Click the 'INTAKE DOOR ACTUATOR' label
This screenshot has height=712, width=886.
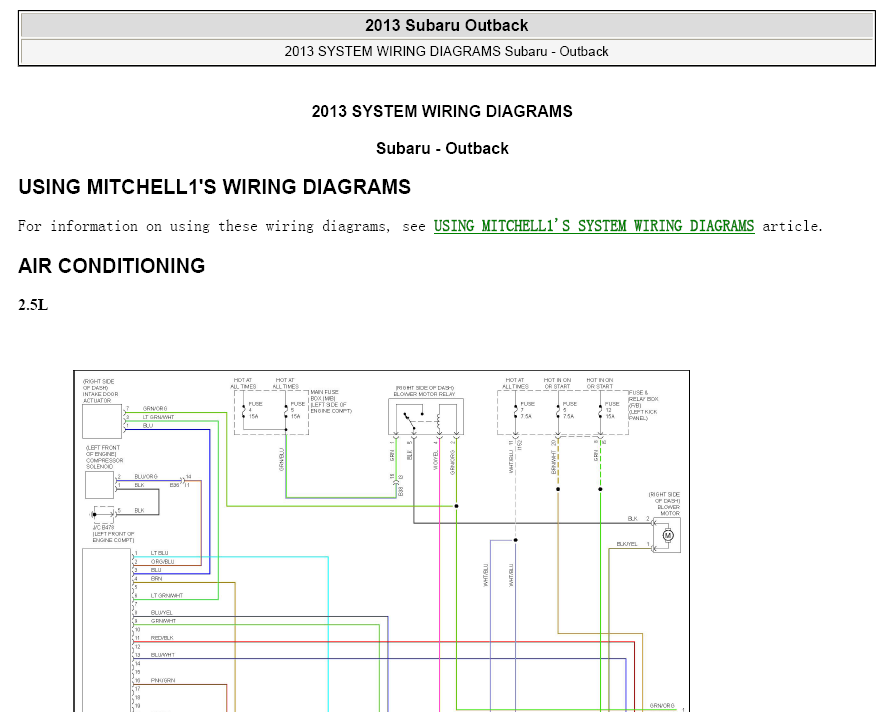point(100,397)
